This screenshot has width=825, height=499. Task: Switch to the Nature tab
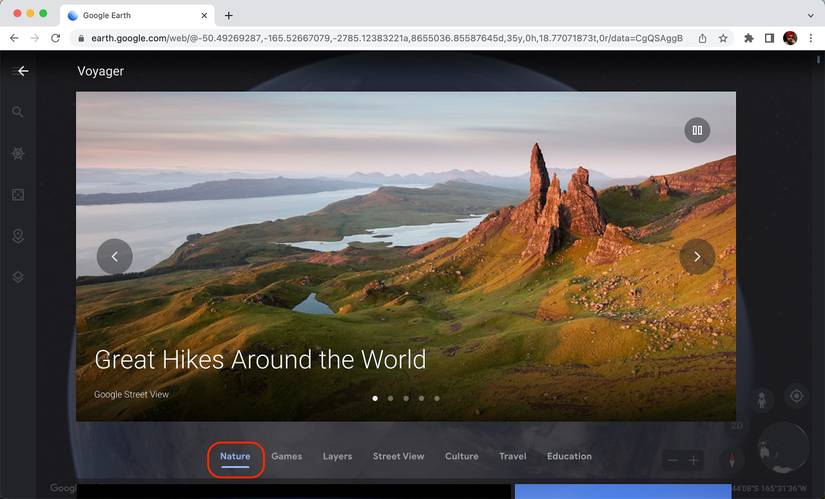pyautogui.click(x=235, y=456)
